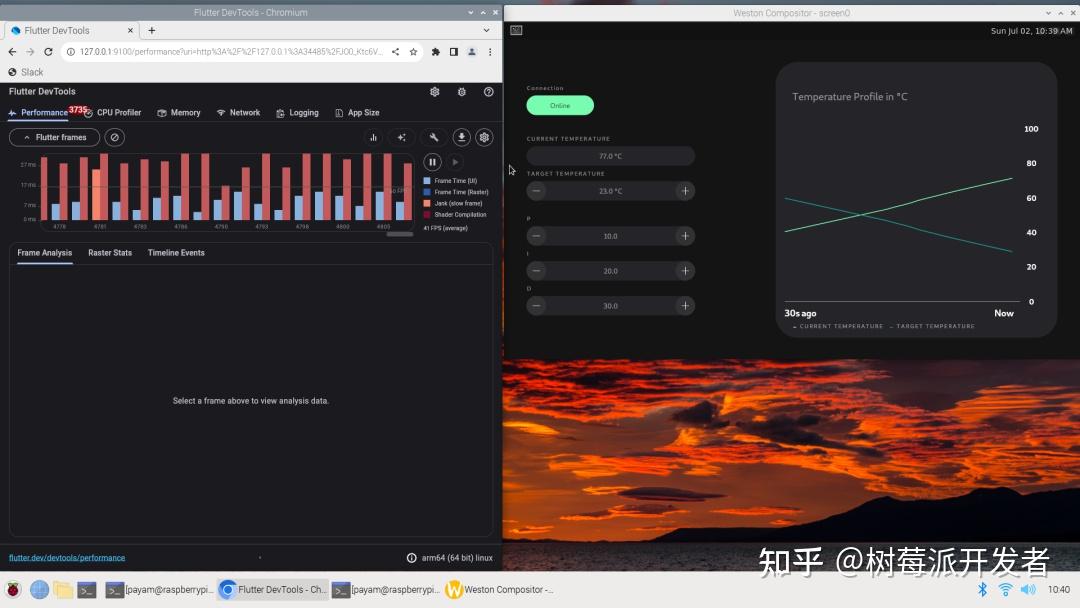Open the Raster Stats tab
Image resolution: width=1080 pixels, height=608 pixels.
pos(110,253)
